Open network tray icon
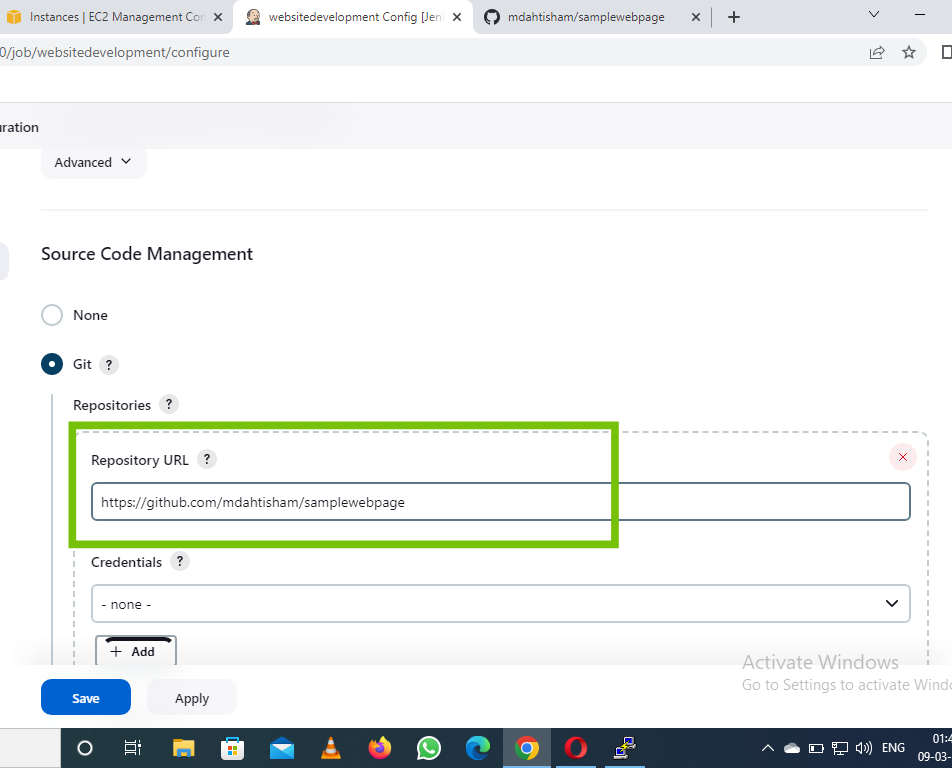The height and width of the screenshot is (768, 952). (x=840, y=748)
